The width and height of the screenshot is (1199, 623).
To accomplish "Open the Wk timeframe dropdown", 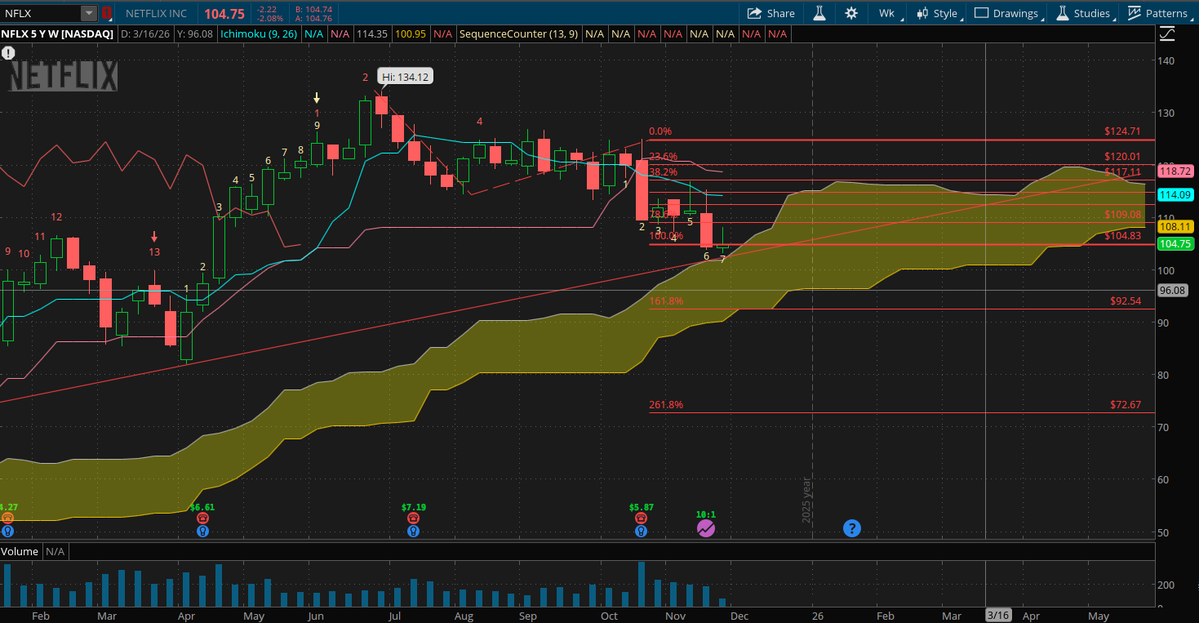I will click(x=887, y=13).
